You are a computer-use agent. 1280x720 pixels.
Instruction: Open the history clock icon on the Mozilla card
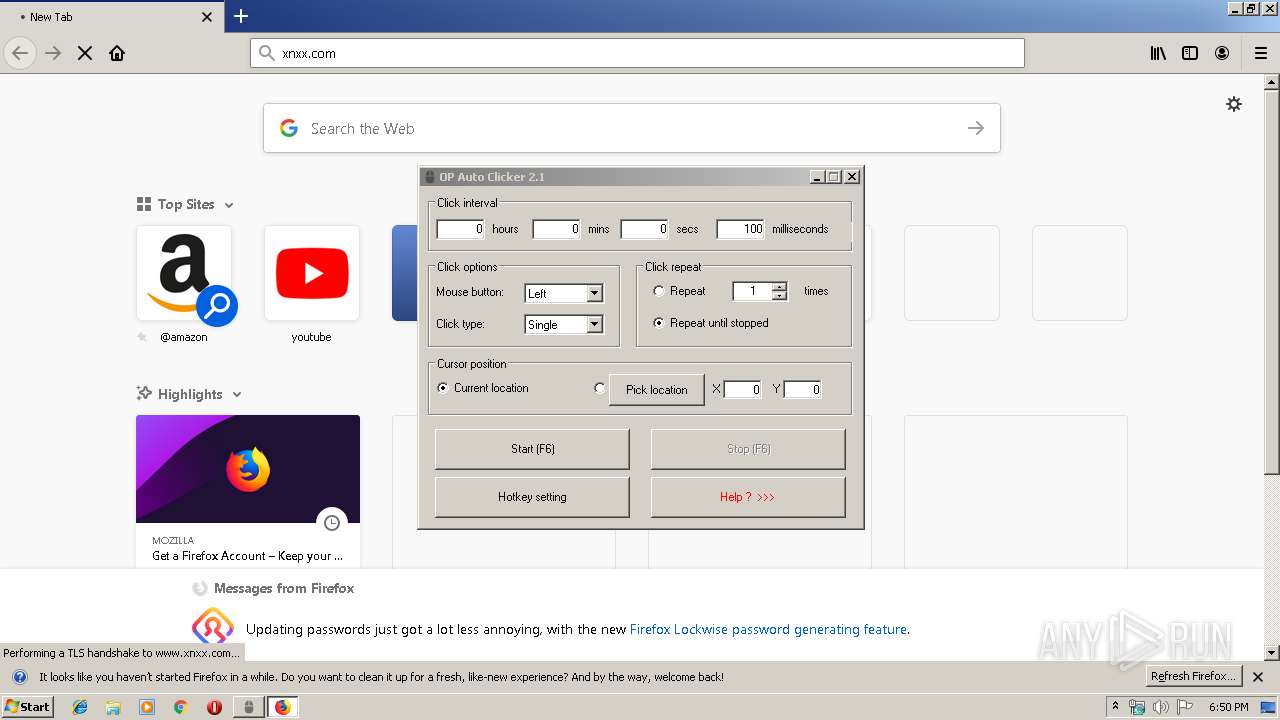[332, 522]
